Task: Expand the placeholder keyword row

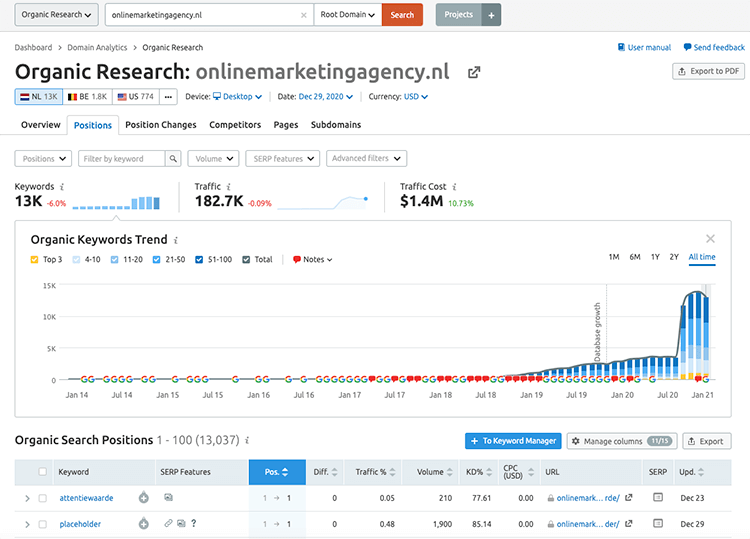Action: [x=27, y=524]
